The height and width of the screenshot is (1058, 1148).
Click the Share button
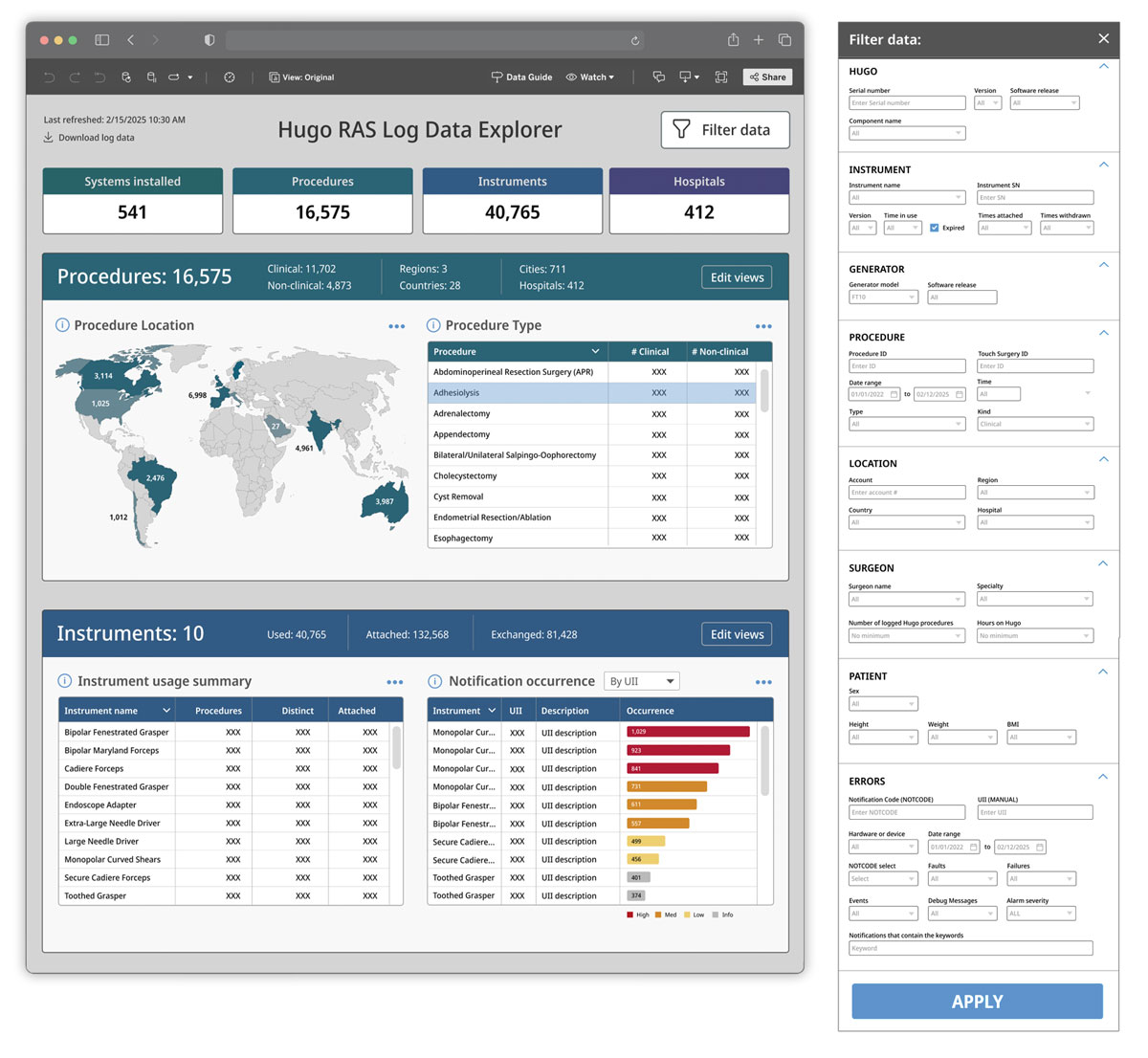point(767,77)
